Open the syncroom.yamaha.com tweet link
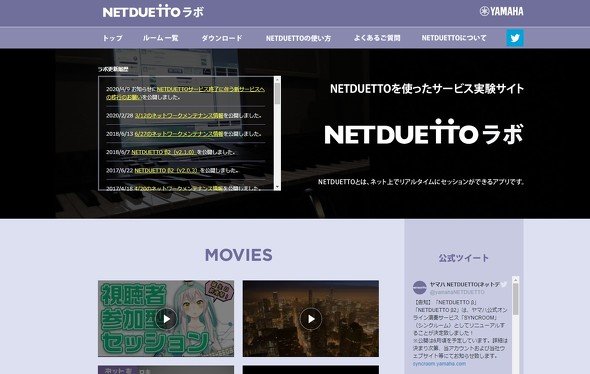This screenshot has width=590, height=374. [439, 364]
